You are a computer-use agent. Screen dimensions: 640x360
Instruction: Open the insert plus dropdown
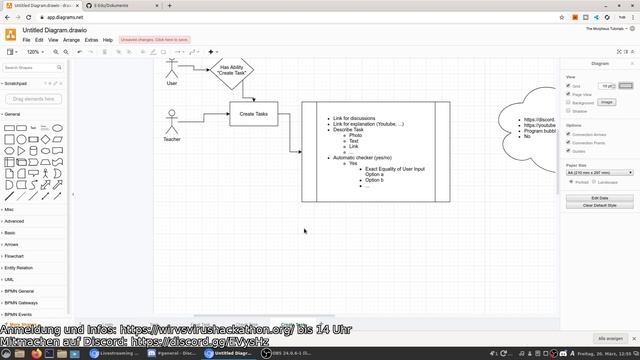213,52
